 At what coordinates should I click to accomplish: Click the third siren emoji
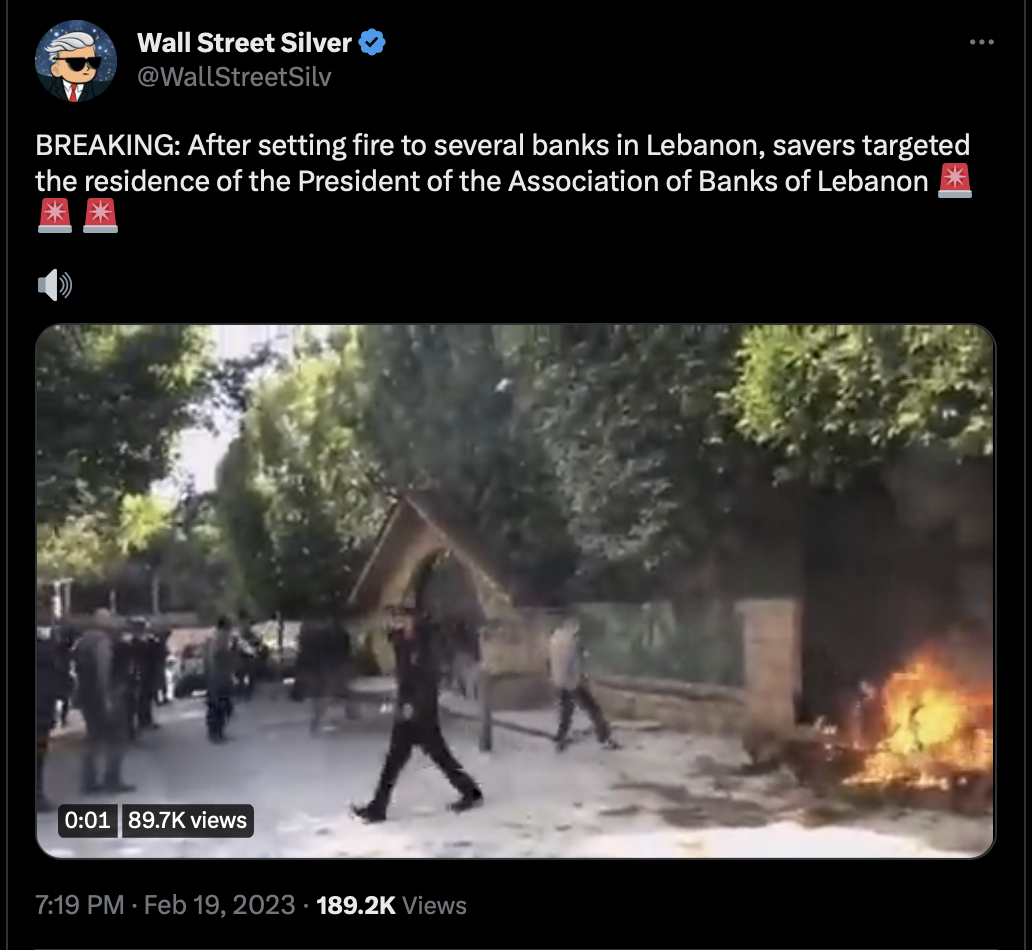(101, 216)
